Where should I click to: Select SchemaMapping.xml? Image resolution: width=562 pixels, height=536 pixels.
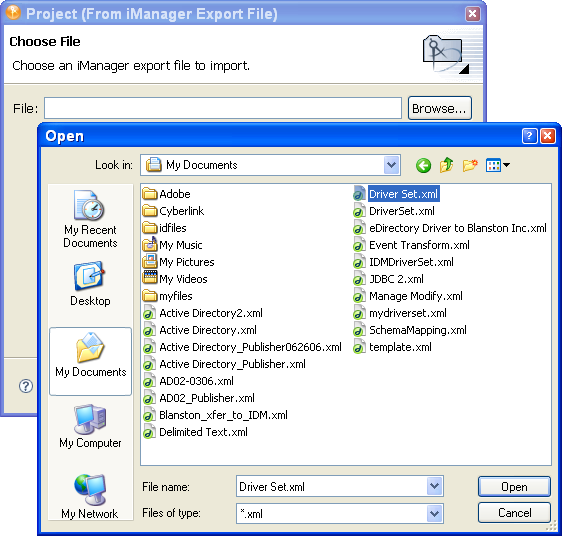tap(410, 330)
